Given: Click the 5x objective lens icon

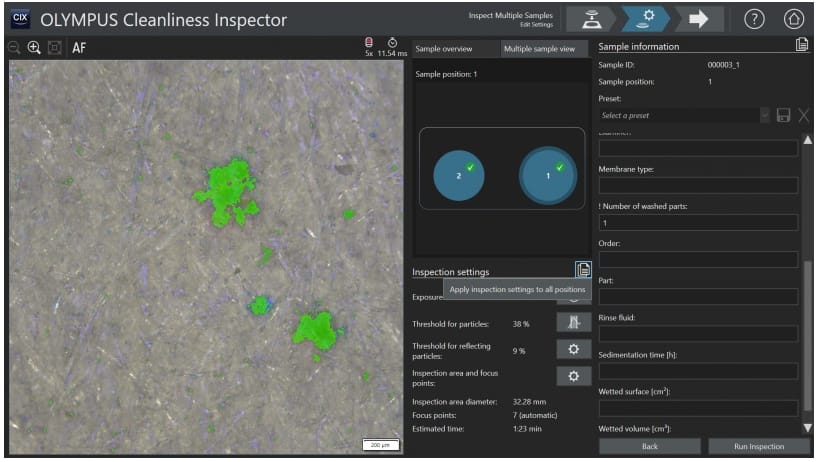Looking at the screenshot, I should coord(369,43).
